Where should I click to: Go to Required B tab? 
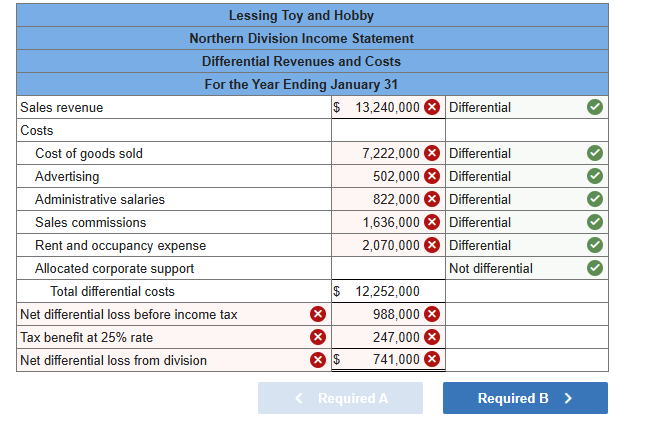(525, 398)
